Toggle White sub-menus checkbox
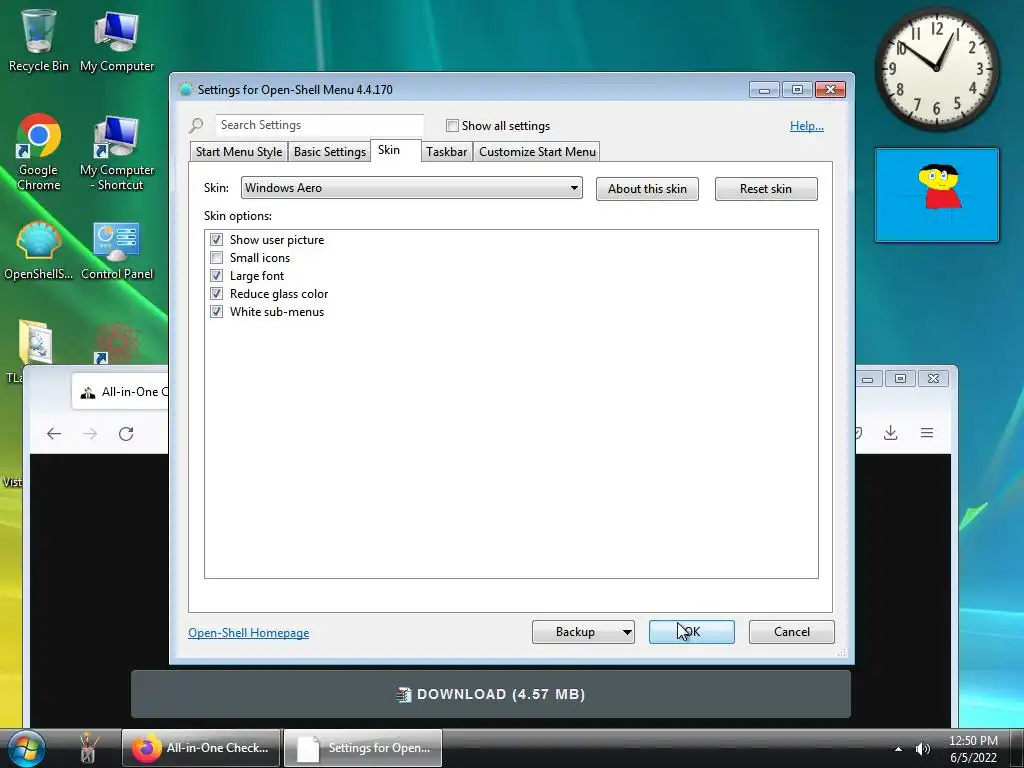 coord(216,312)
